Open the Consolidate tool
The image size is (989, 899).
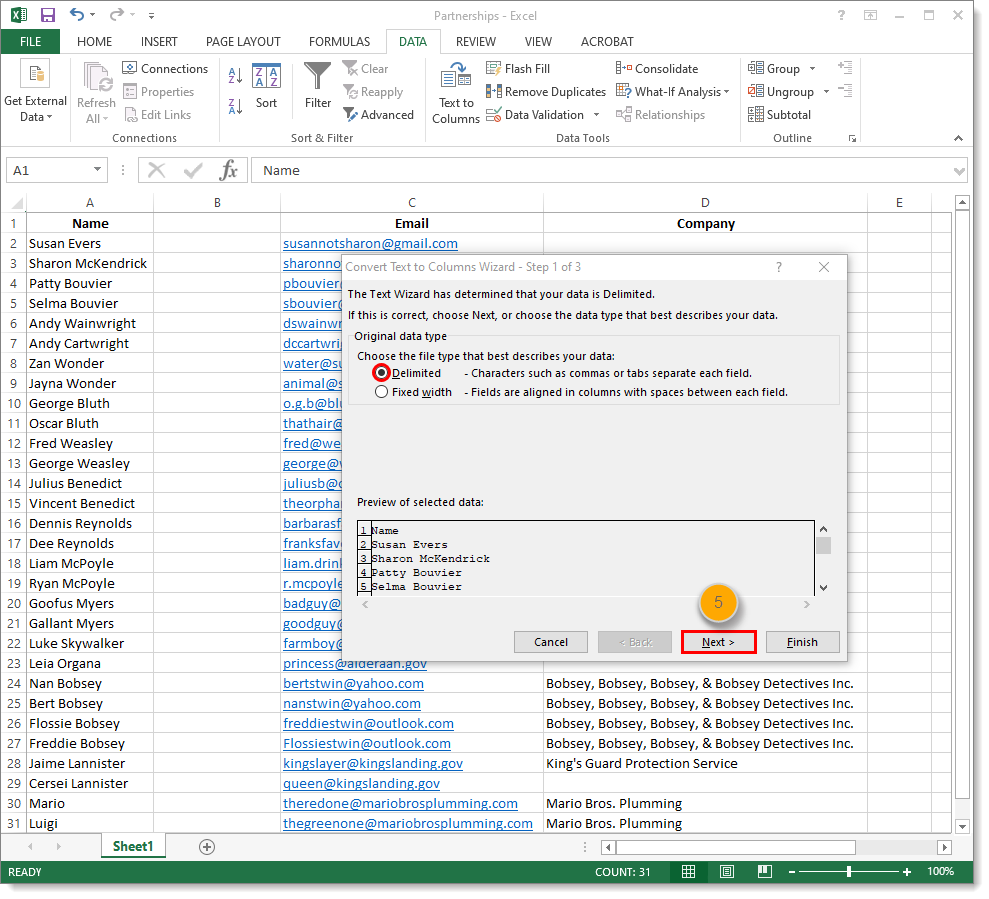(657, 69)
